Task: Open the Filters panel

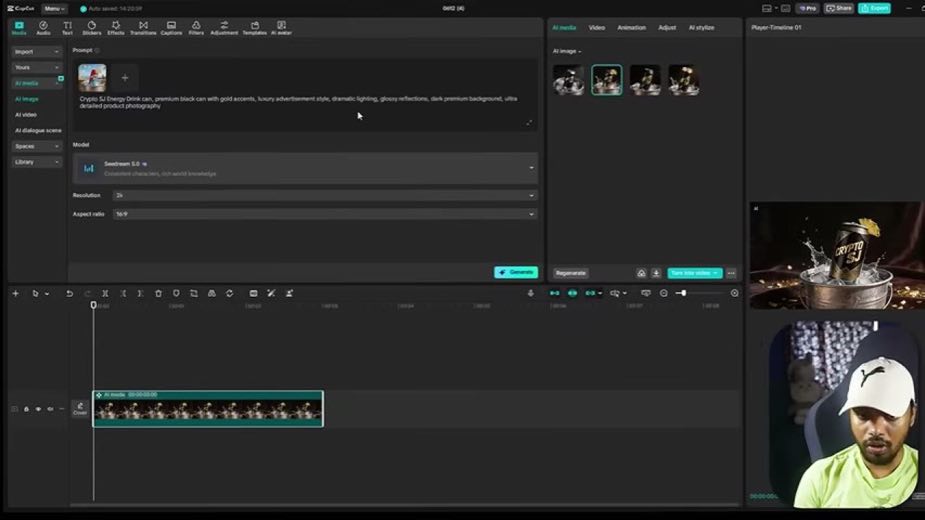Action: (x=196, y=28)
